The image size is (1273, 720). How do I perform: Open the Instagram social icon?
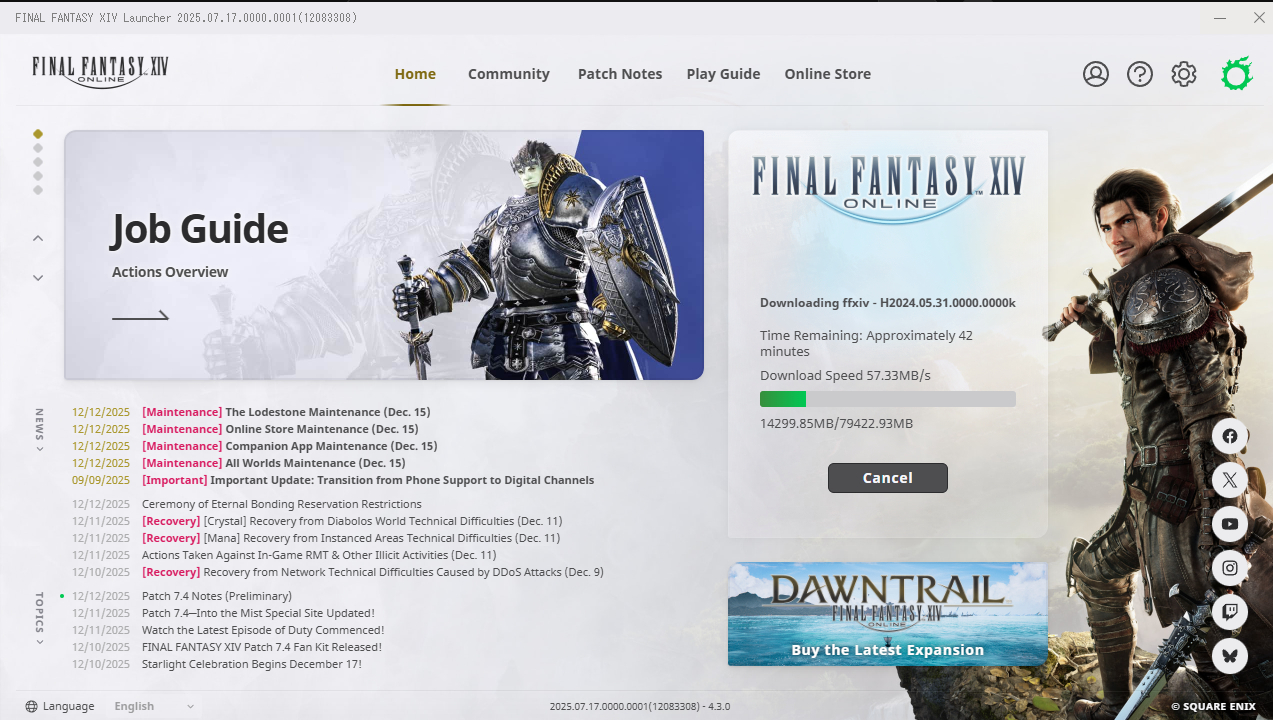1230,568
